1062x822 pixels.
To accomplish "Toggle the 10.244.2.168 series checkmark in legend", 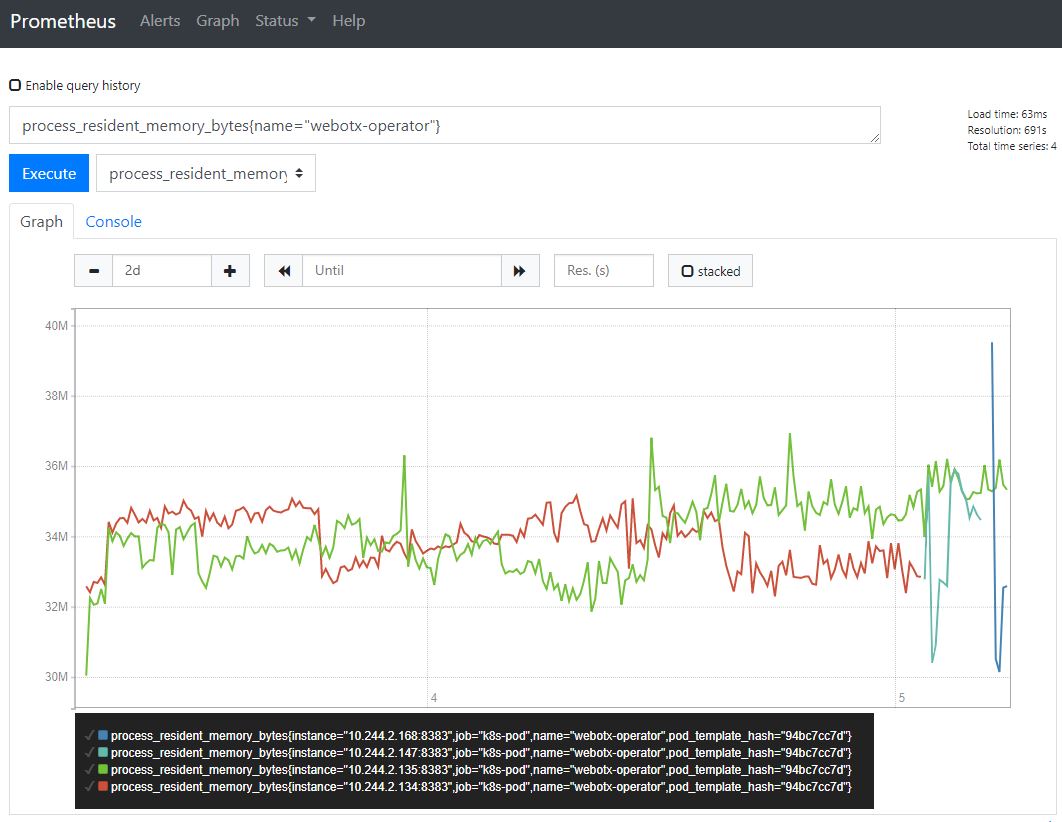I will pyautogui.click(x=89, y=735).
